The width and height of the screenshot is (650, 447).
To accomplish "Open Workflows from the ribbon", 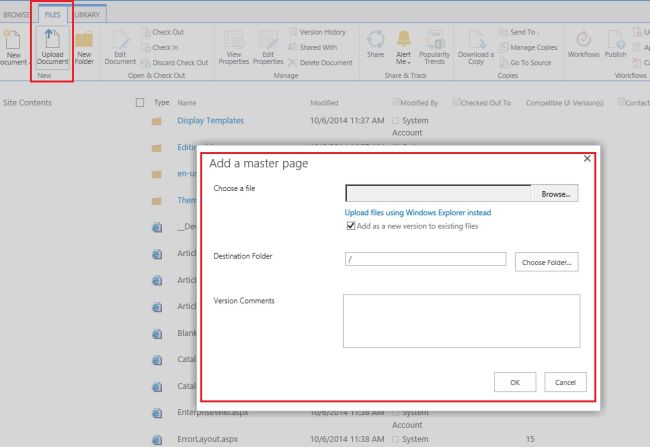I will click(x=584, y=44).
